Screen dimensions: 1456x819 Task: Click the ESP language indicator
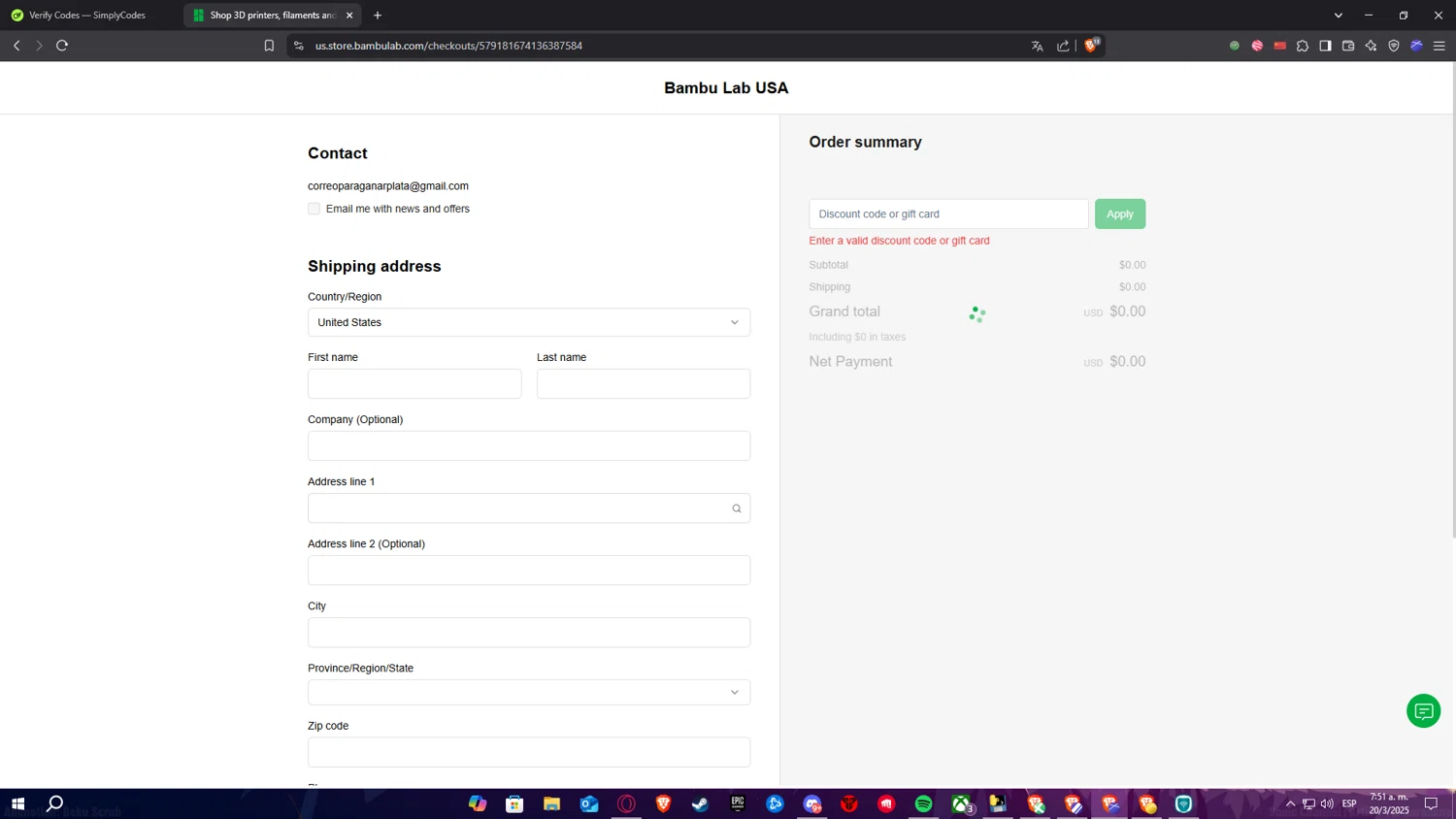point(1349,803)
